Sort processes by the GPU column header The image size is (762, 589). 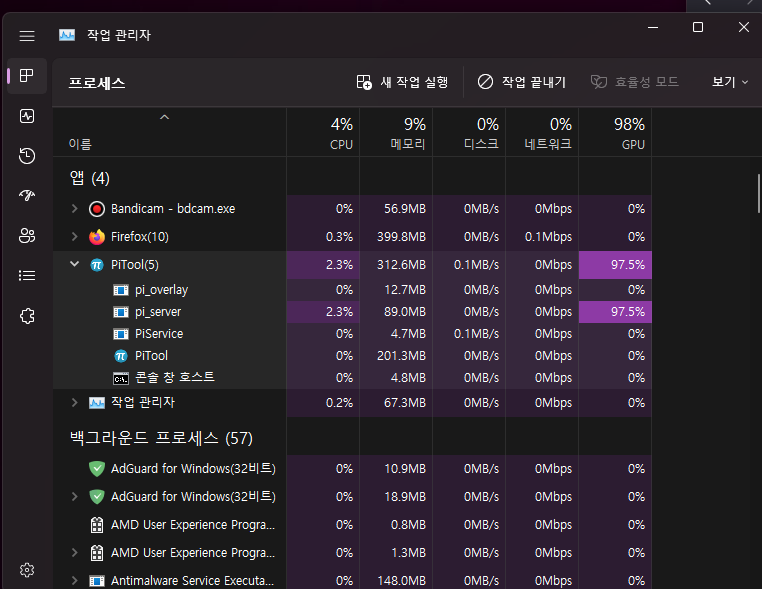629,133
